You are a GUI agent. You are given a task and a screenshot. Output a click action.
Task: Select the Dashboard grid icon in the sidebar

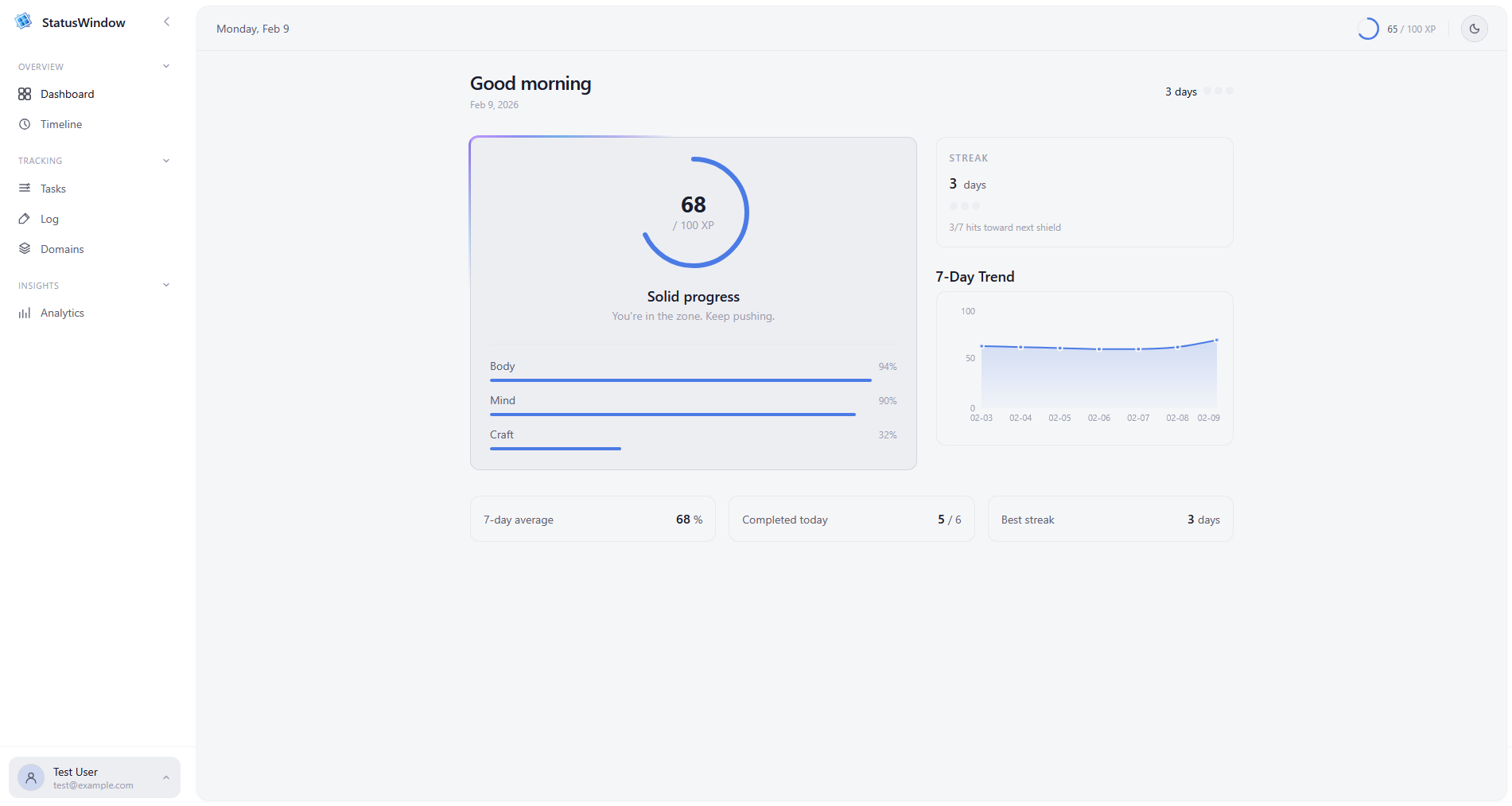(x=25, y=93)
